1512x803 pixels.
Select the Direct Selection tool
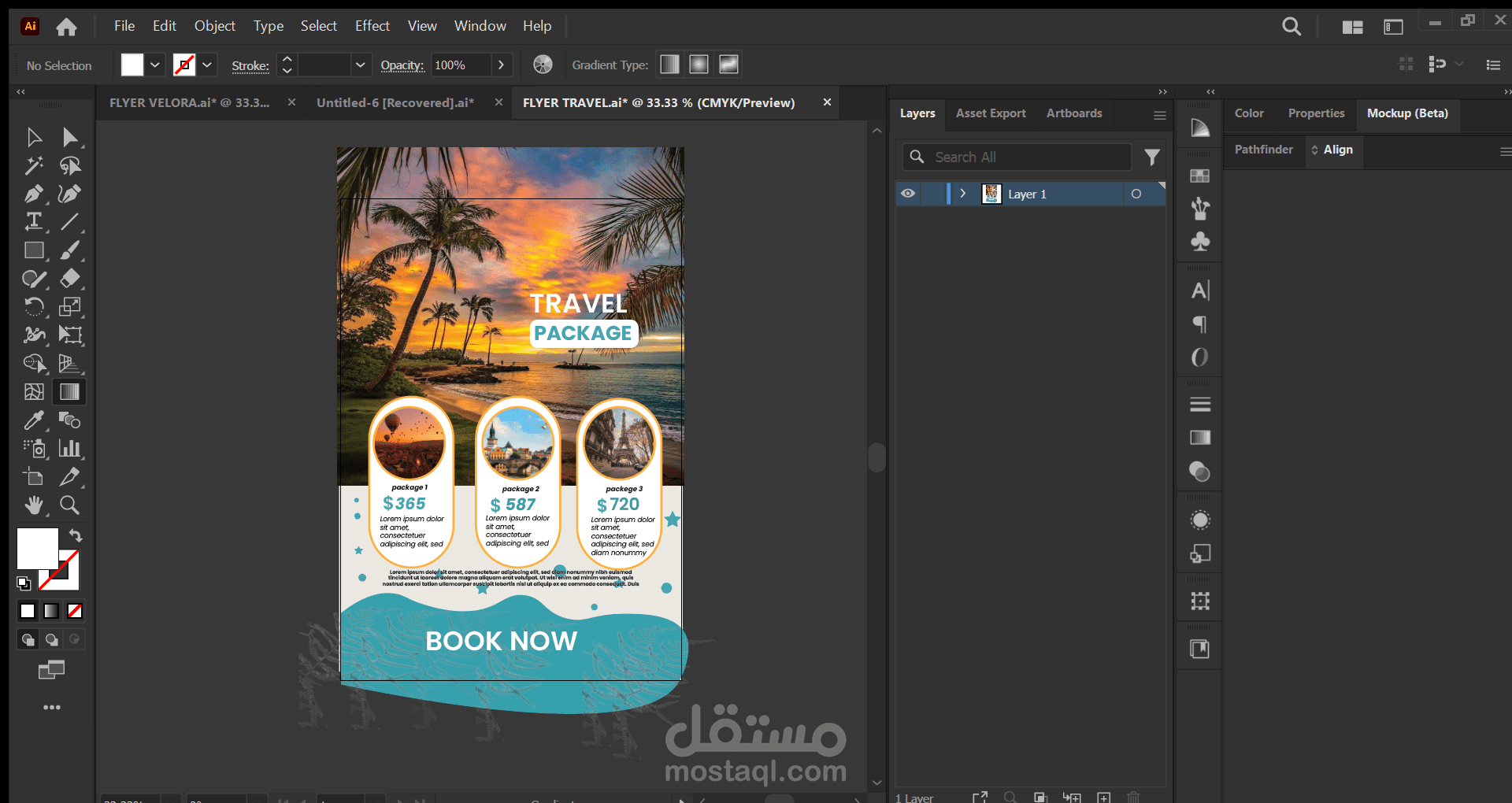(x=70, y=138)
